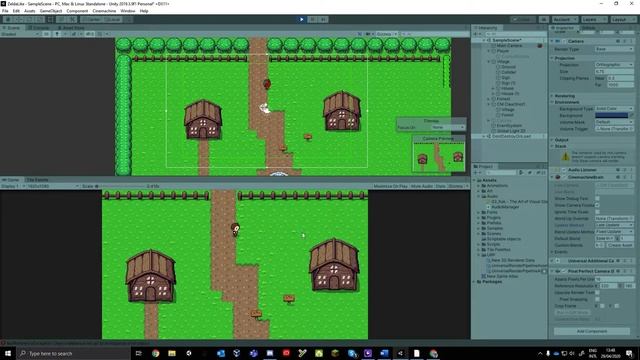Screen dimensions: 640x360
Task: Click the cloud services icon
Action: [544, 19]
